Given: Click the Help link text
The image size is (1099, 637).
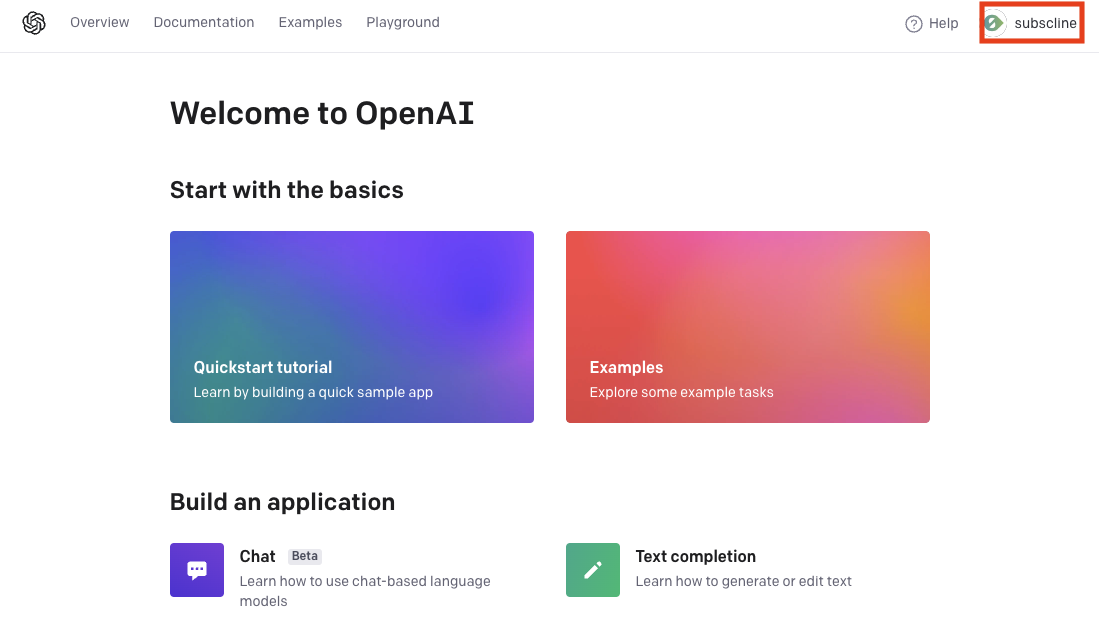Looking at the screenshot, I should coord(943,23).
